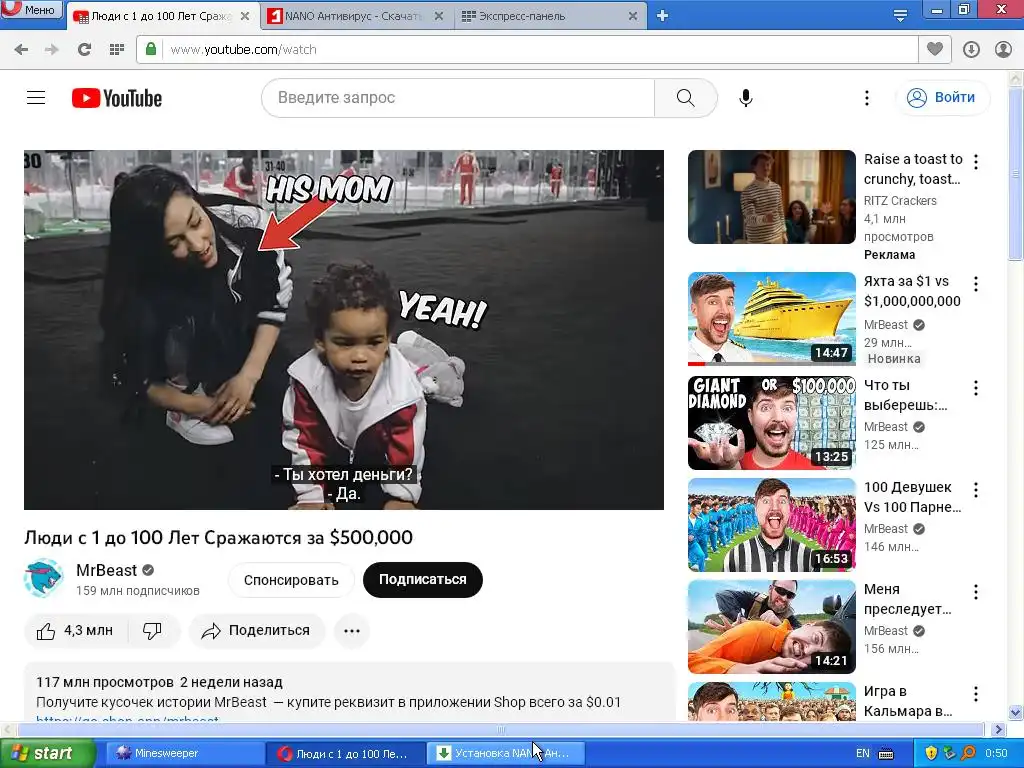Switch to Установка NANO taskbar item
The image size is (1024, 768).
[x=505, y=753]
